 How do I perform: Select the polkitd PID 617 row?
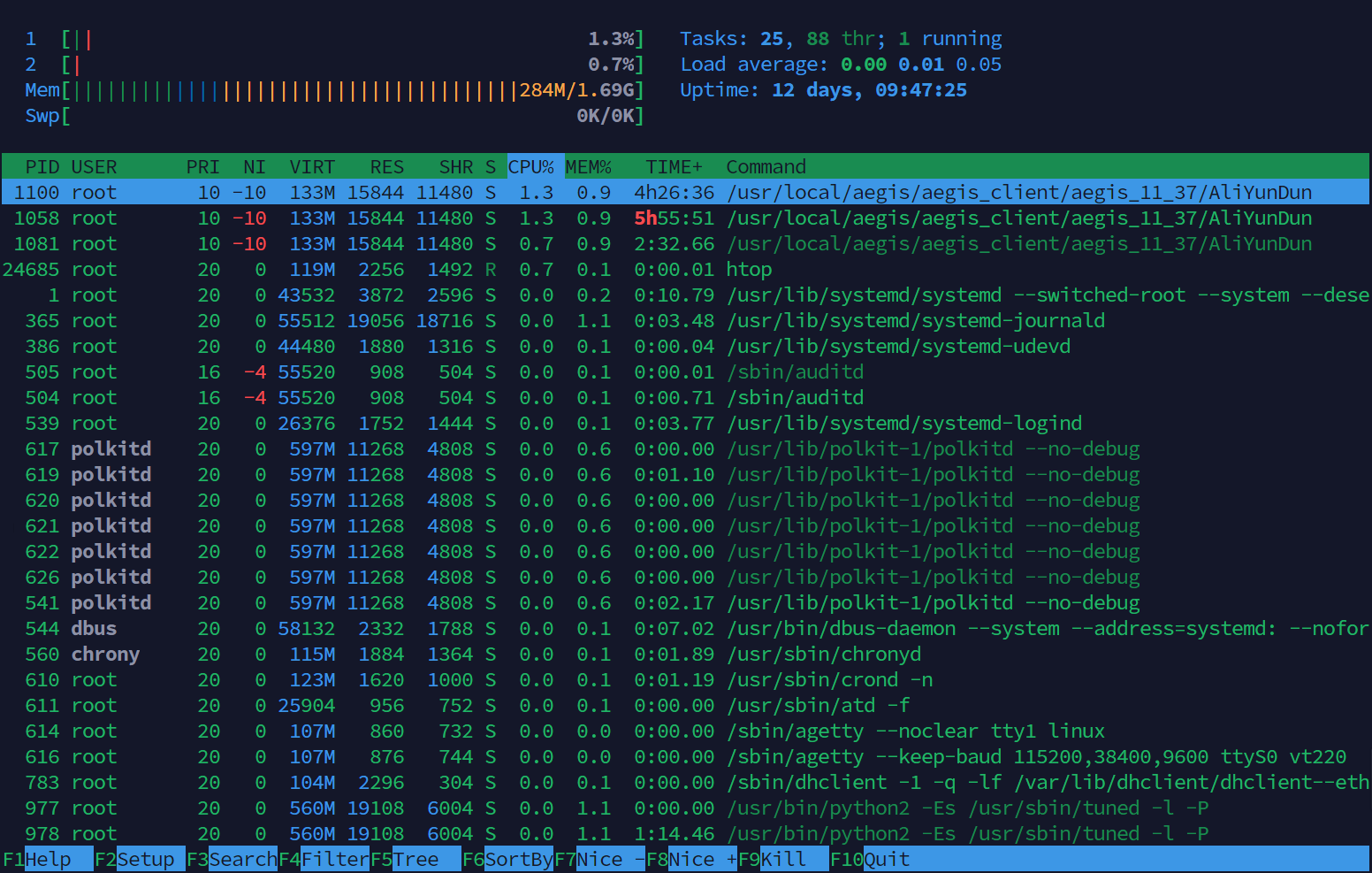686,449
